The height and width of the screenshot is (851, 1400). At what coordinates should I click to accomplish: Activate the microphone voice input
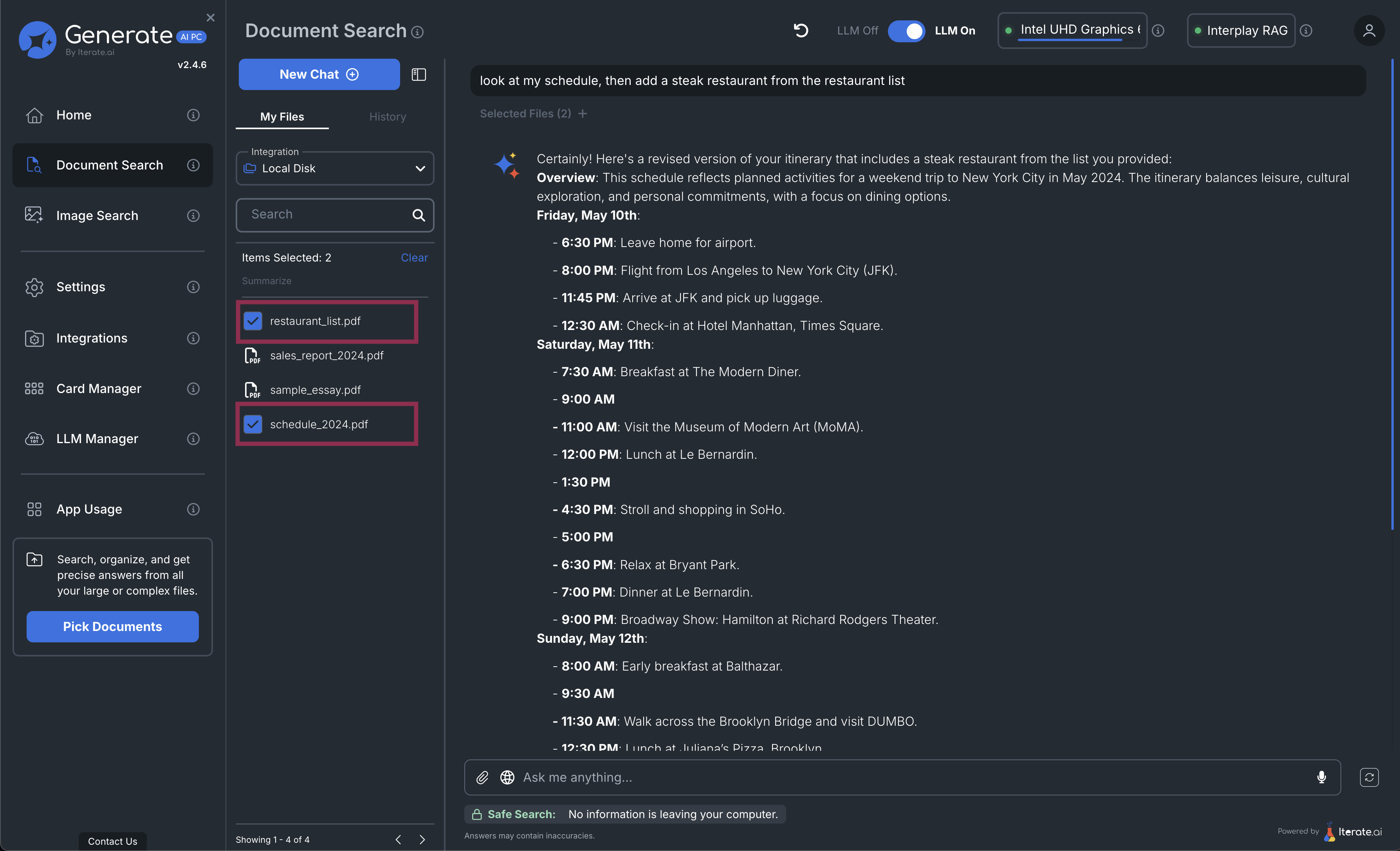(x=1322, y=778)
